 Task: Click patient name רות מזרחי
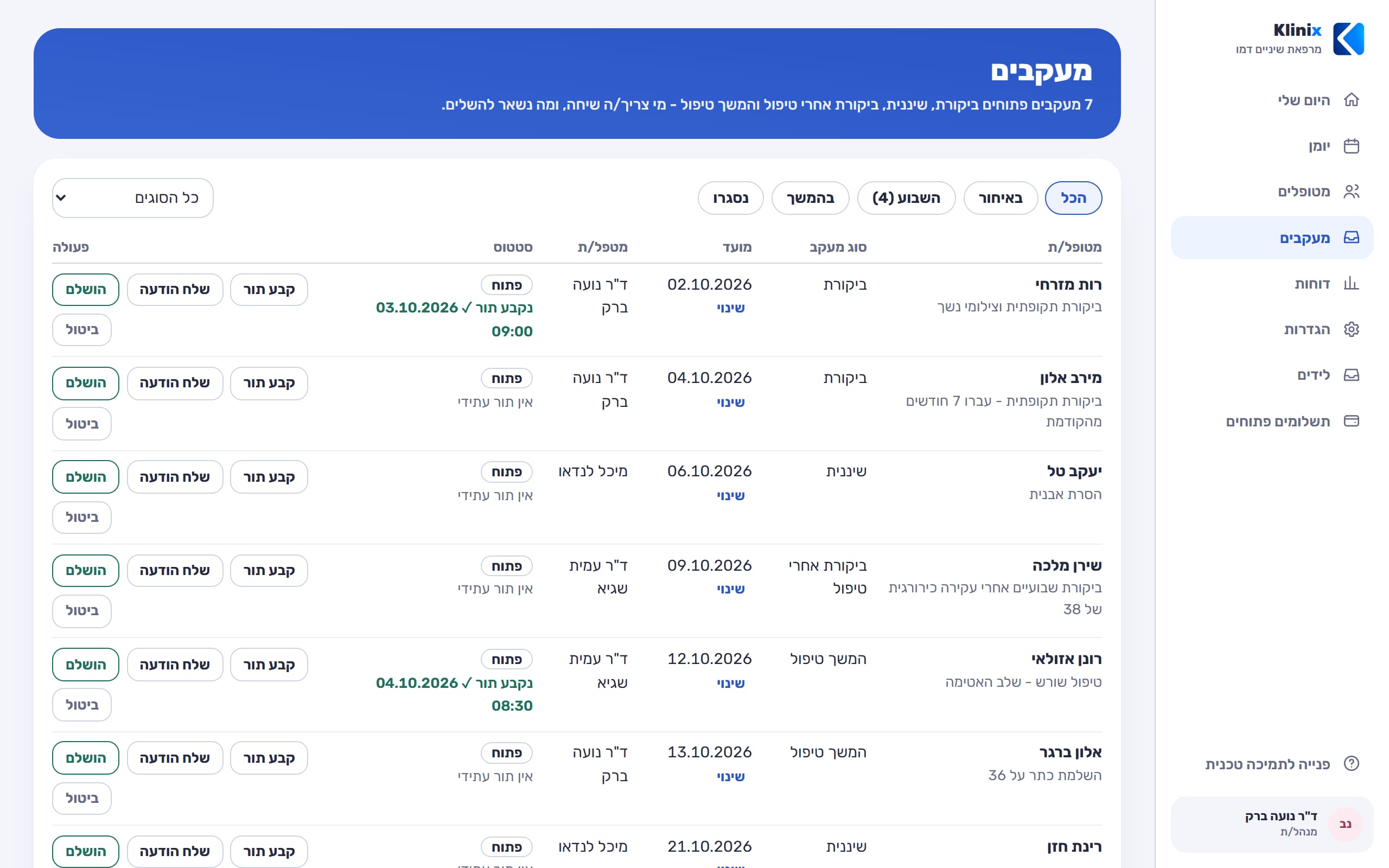pyautogui.click(x=1068, y=285)
